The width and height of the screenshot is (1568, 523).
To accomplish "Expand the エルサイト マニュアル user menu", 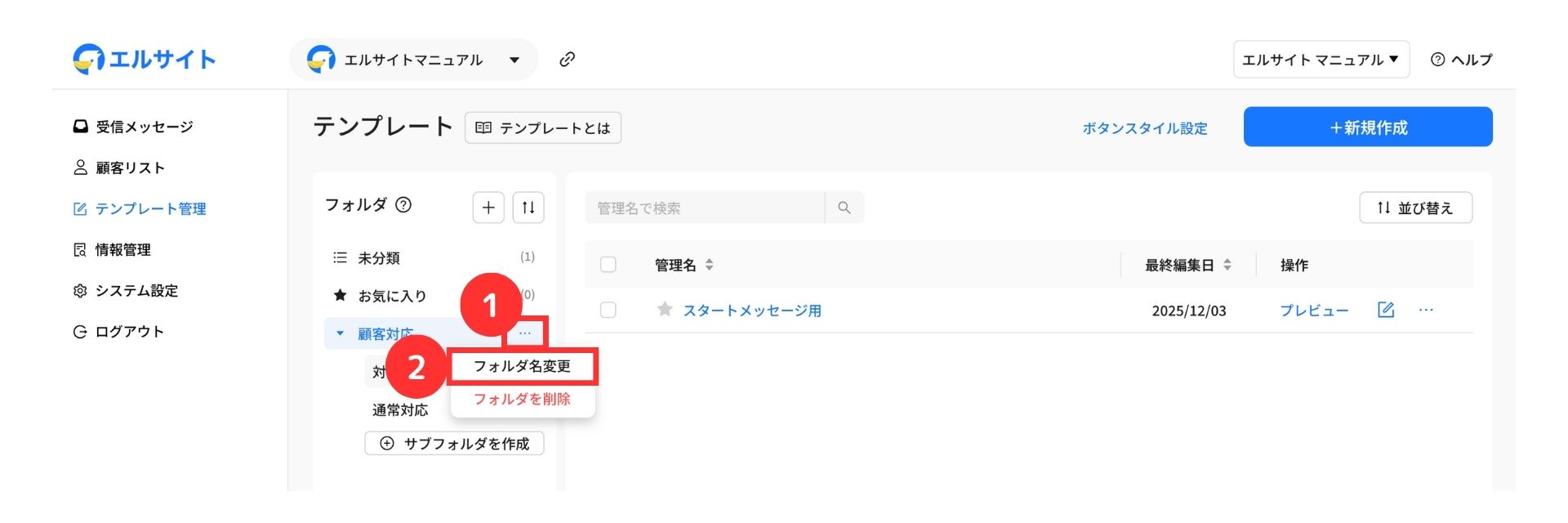I will tap(1321, 60).
